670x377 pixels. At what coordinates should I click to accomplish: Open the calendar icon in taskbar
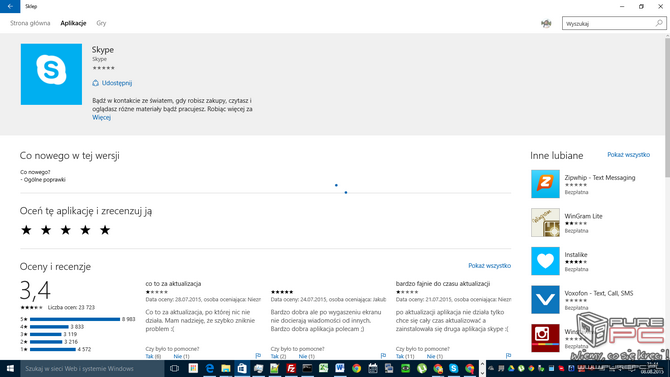click(373, 368)
